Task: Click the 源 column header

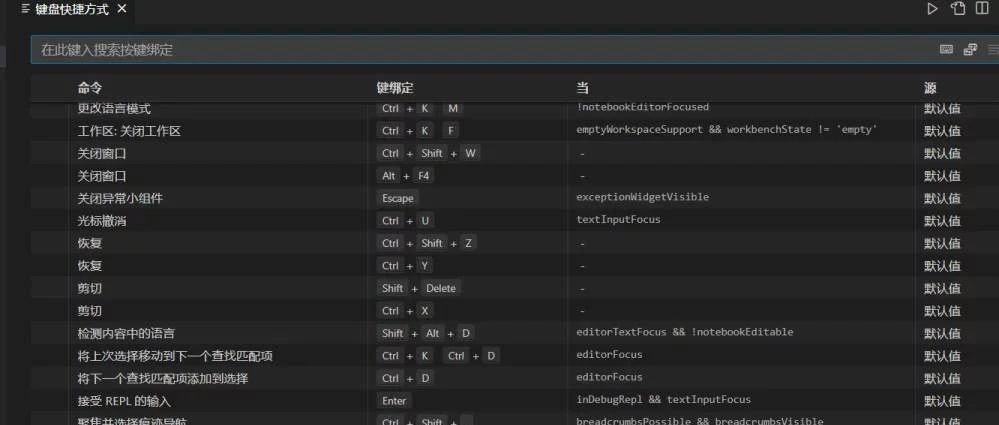Action: pyautogui.click(x=930, y=88)
